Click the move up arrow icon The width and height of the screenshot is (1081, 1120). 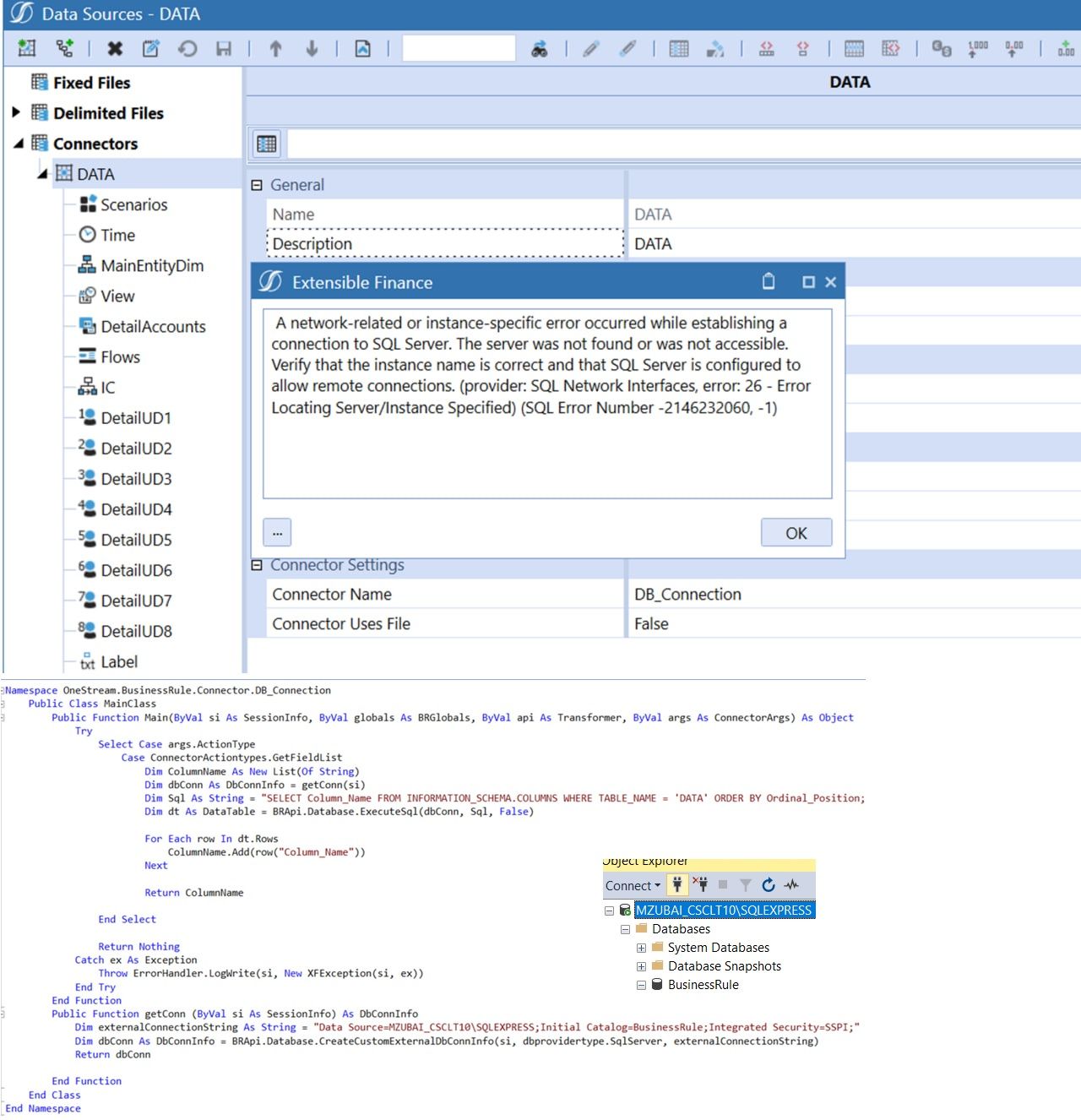(275, 49)
